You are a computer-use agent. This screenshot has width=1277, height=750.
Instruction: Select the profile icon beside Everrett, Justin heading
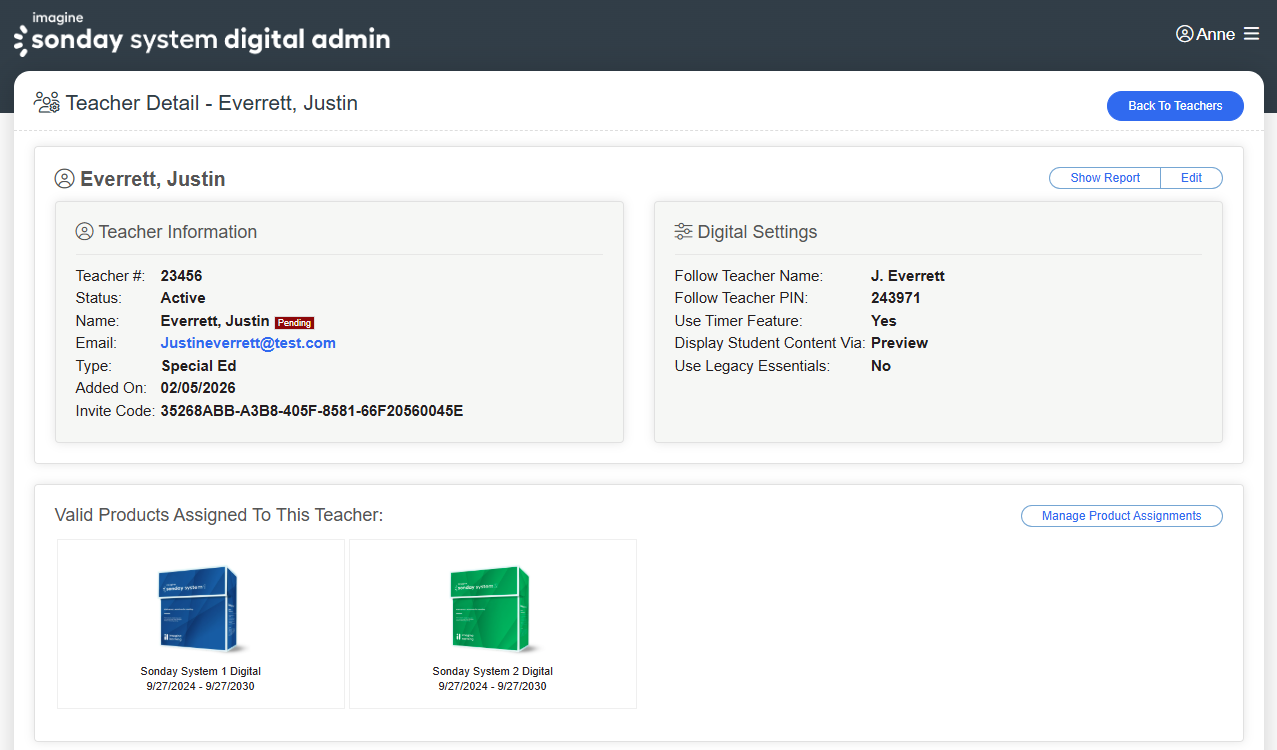pos(64,178)
